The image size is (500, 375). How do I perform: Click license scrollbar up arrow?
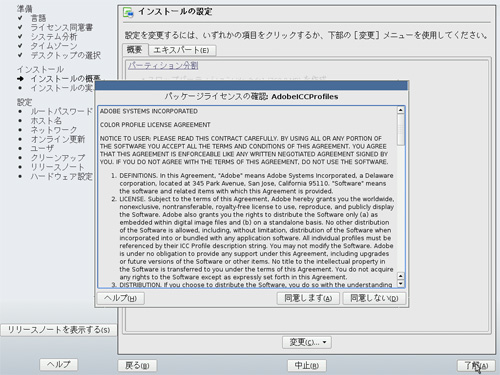coord(401,110)
